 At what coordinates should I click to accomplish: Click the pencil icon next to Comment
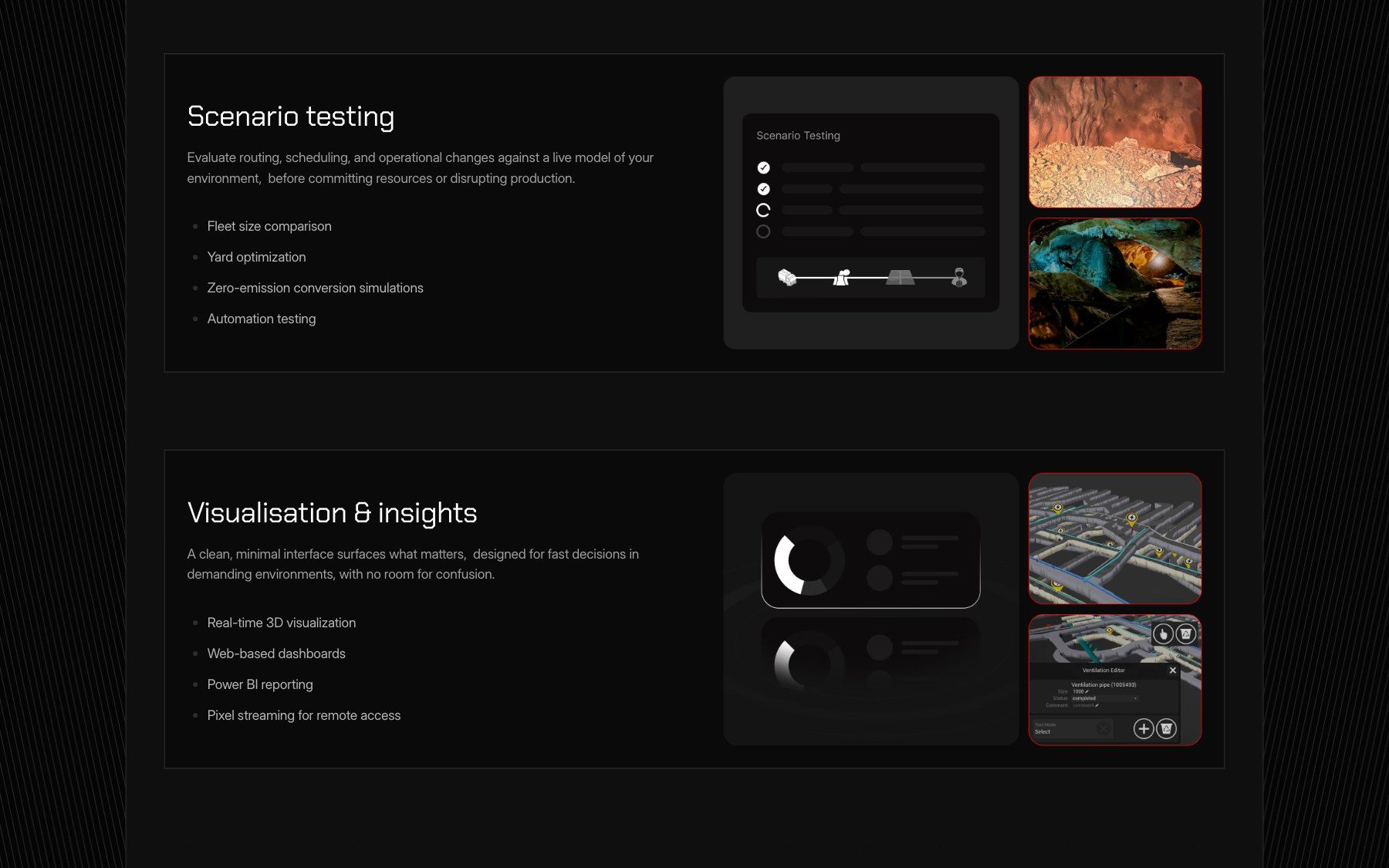click(1097, 705)
